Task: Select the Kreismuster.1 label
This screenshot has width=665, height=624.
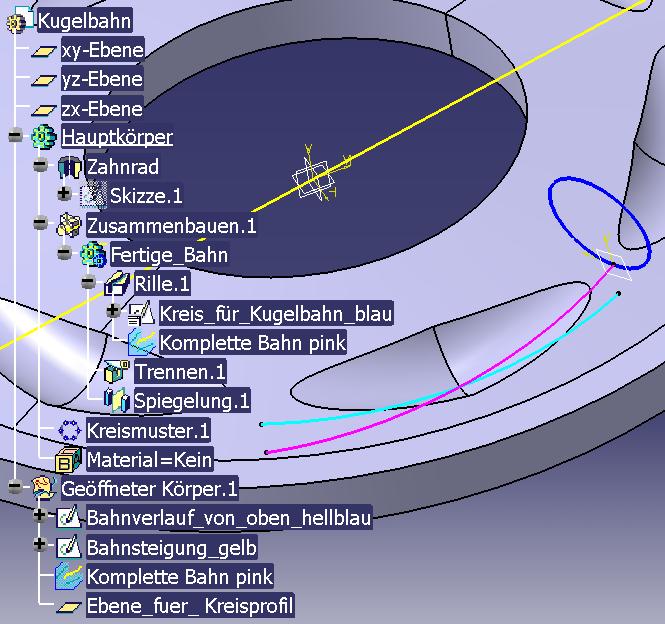Action: [148, 431]
